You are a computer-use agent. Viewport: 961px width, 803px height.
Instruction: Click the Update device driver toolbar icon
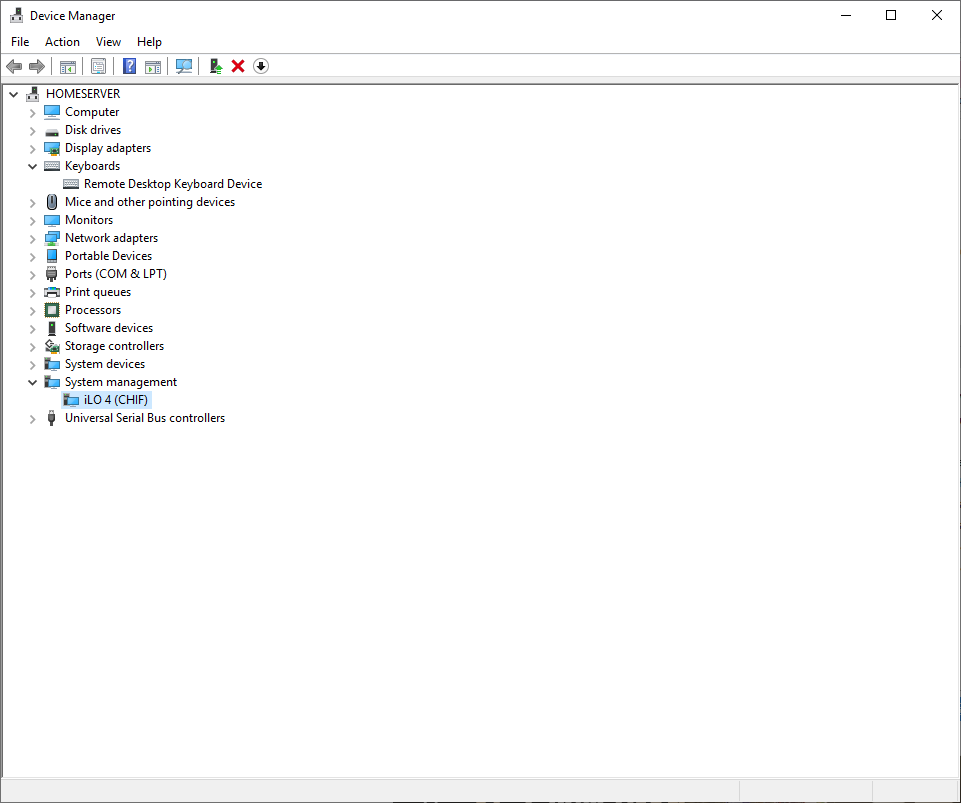click(215, 66)
